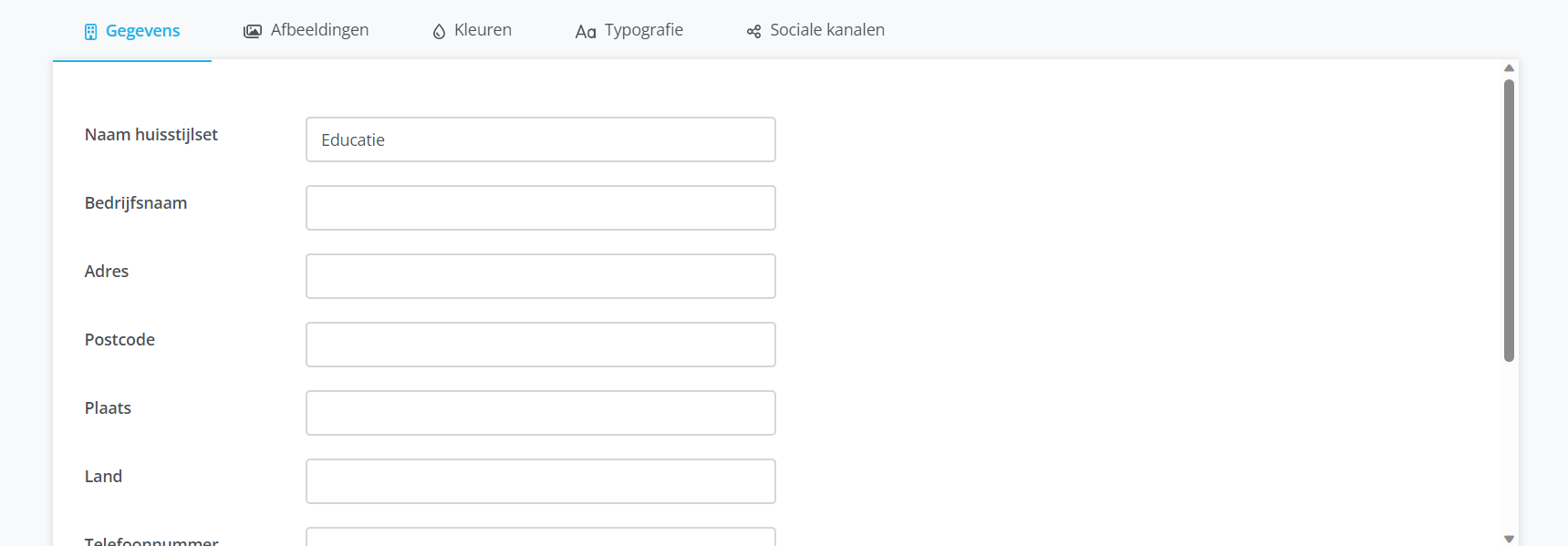Image resolution: width=1568 pixels, height=546 pixels.
Task: Click the Telefoonnummer input field
Action: click(540, 540)
